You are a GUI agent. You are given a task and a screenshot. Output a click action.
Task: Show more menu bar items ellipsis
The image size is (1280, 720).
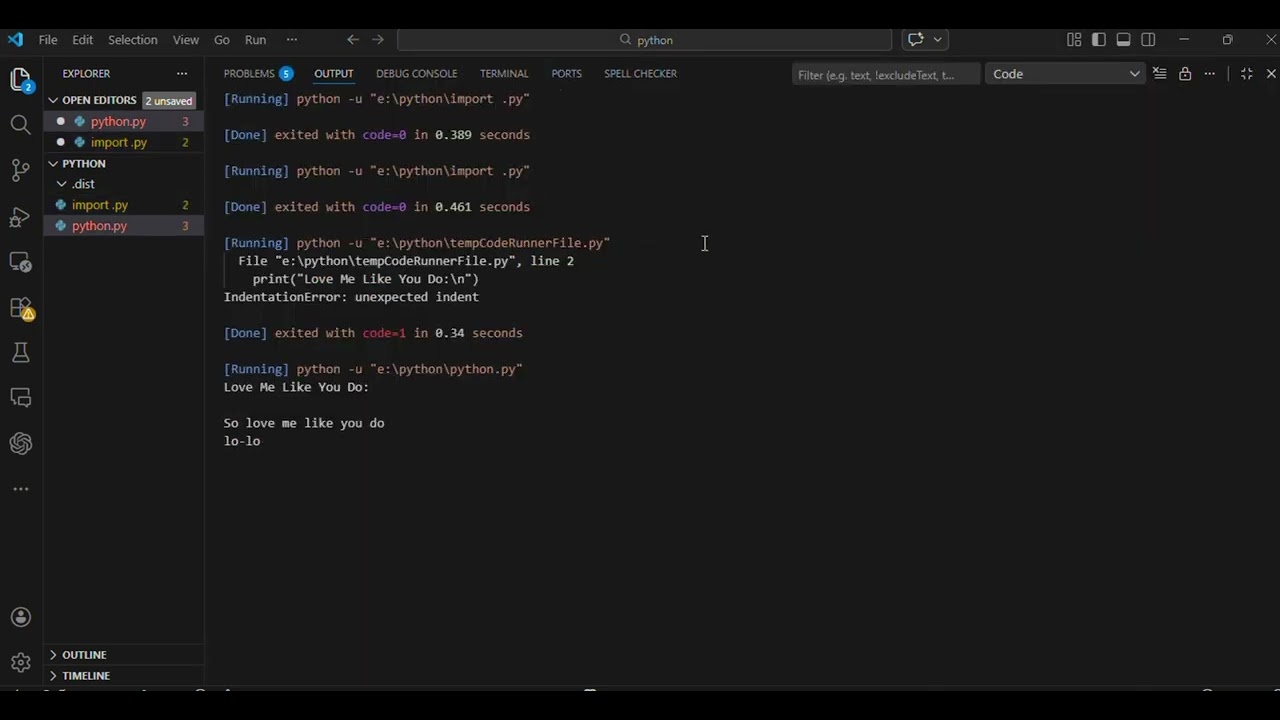point(292,40)
